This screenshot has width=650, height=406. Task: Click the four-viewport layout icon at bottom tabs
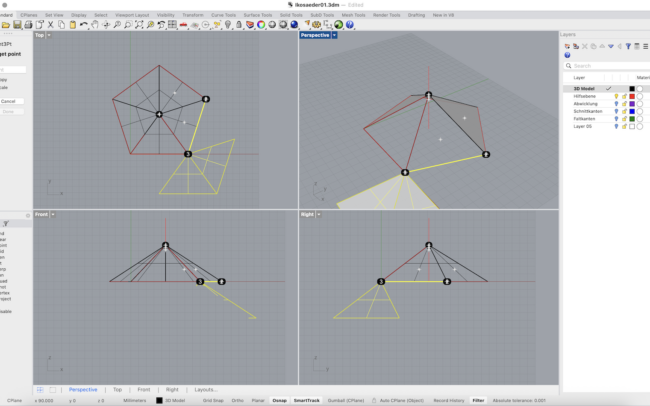[40, 390]
